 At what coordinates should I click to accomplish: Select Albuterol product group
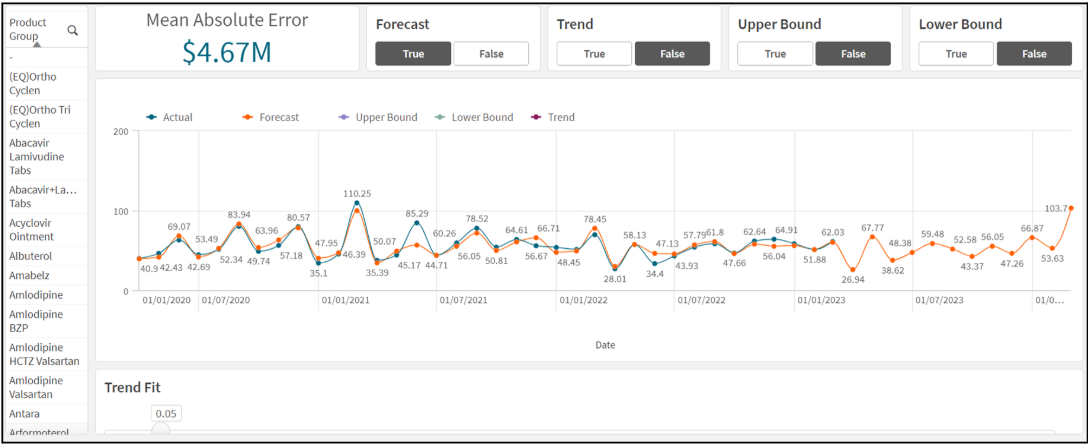point(44,256)
